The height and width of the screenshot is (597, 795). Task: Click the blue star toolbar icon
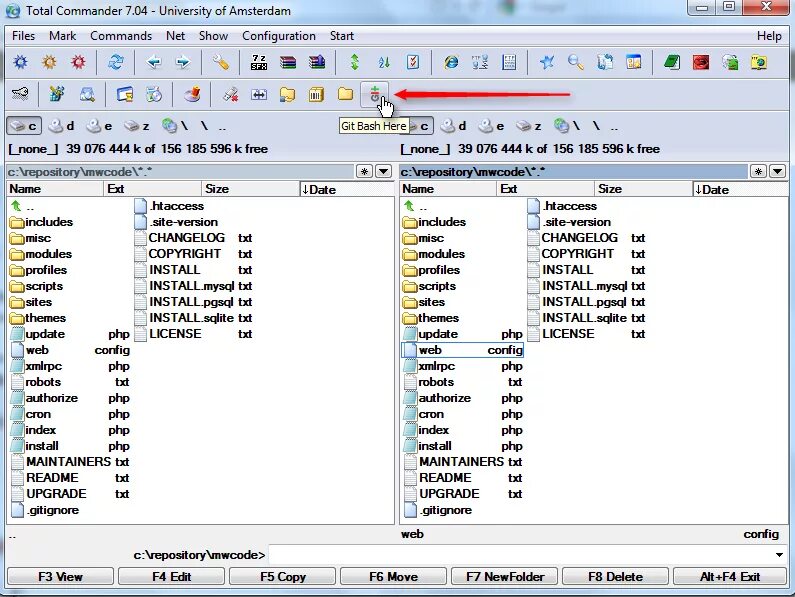547,62
